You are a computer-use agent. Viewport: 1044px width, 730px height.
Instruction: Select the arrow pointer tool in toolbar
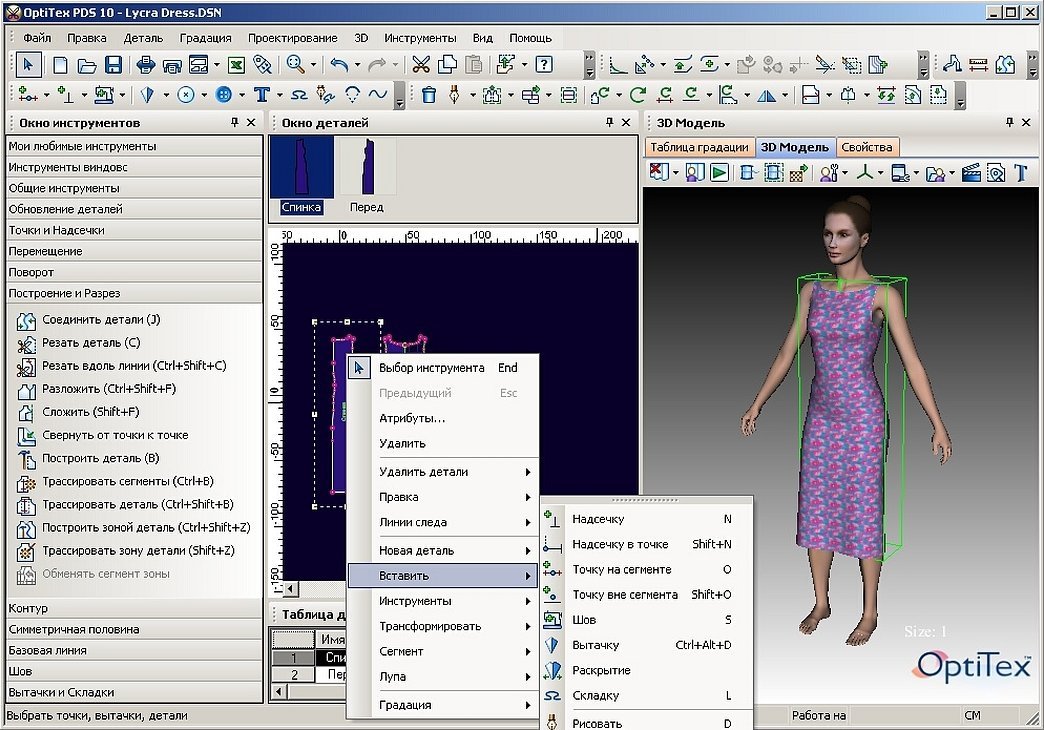[x=27, y=65]
